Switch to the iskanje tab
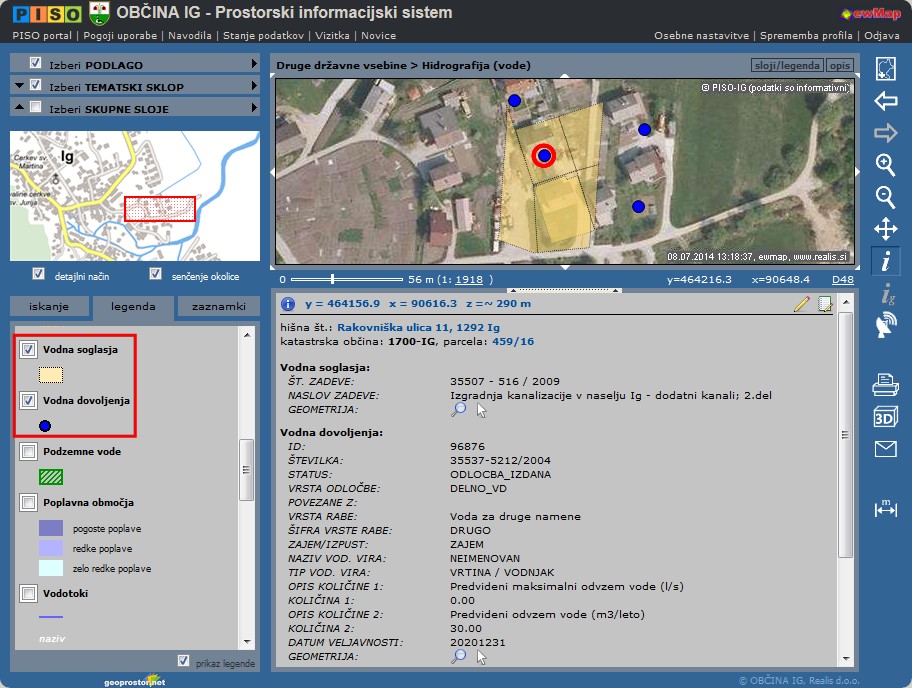This screenshot has width=912, height=688. coord(49,308)
